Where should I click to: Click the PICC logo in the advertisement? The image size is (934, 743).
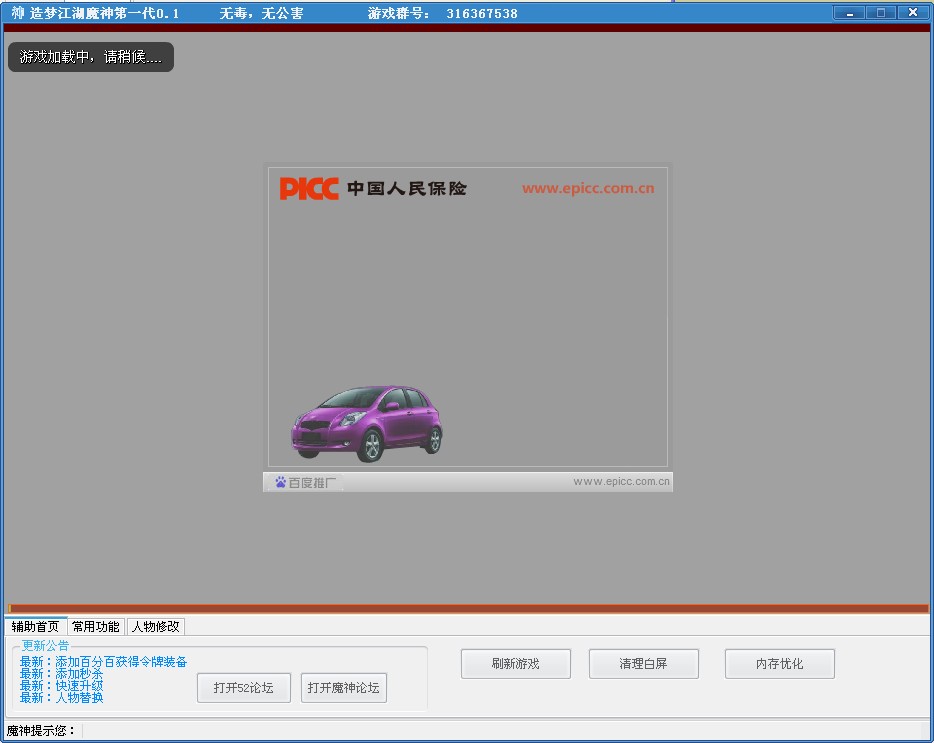309,188
